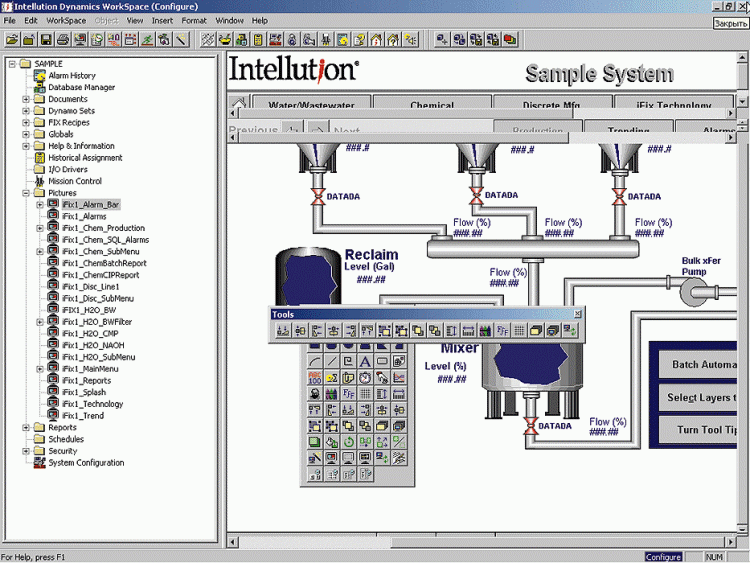Expand the Globals folder

coord(26,134)
